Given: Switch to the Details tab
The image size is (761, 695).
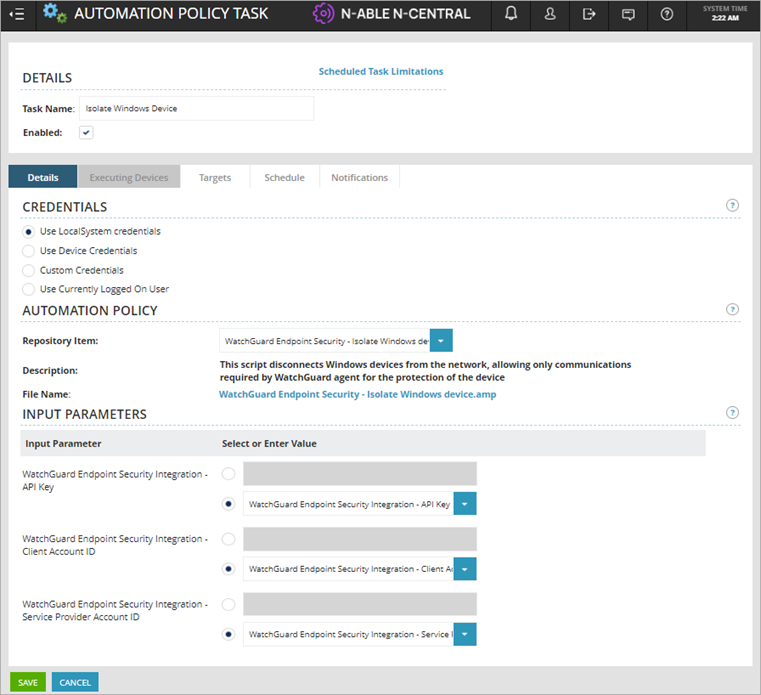Looking at the screenshot, I should (x=43, y=177).
